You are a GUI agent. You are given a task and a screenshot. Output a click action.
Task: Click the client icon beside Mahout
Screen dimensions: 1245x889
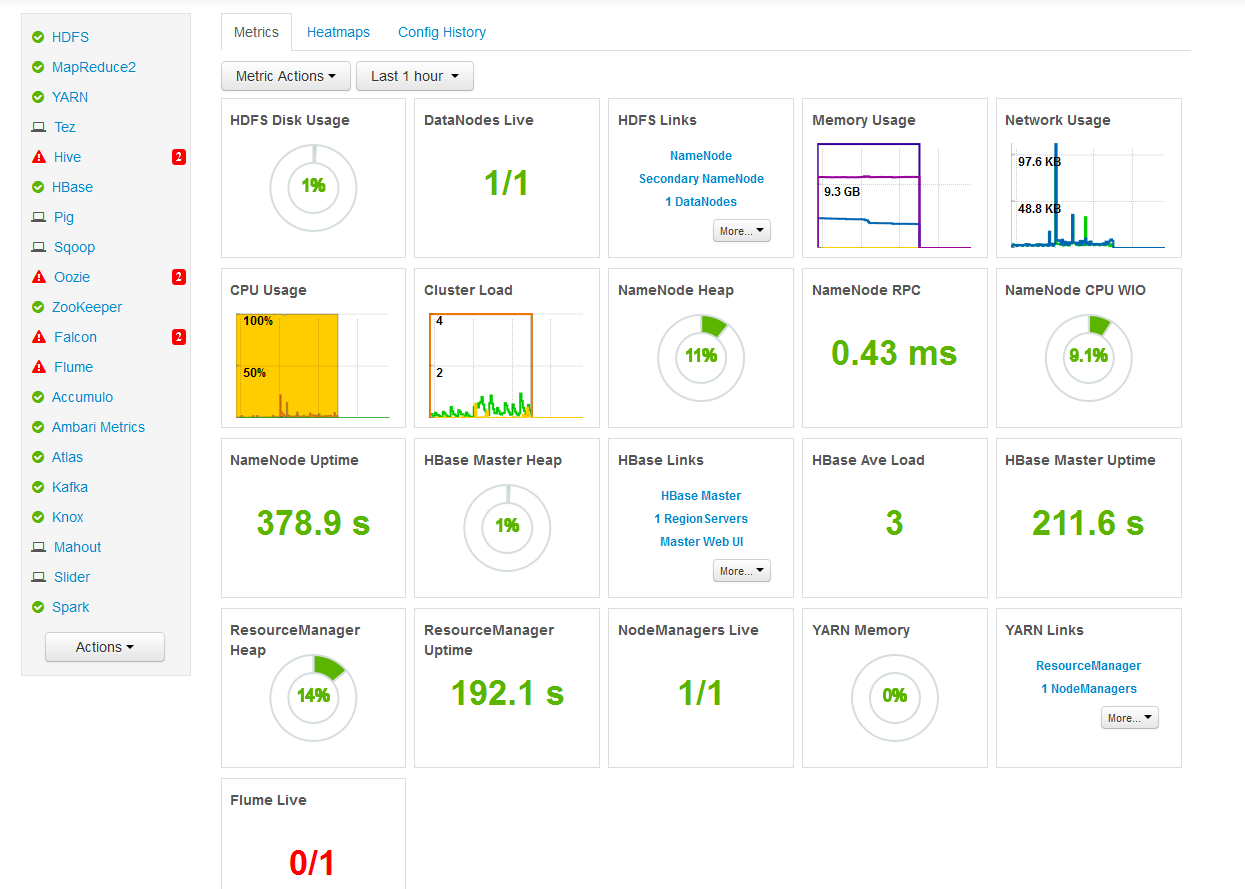coord(37,547)
